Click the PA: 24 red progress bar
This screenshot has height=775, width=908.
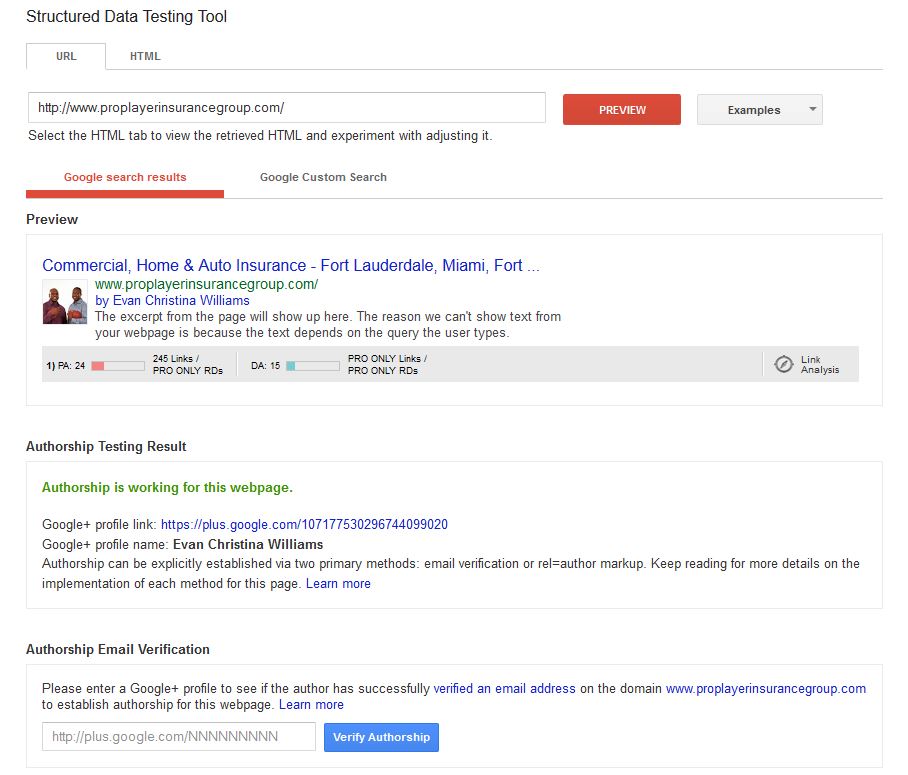coord(118,365)
